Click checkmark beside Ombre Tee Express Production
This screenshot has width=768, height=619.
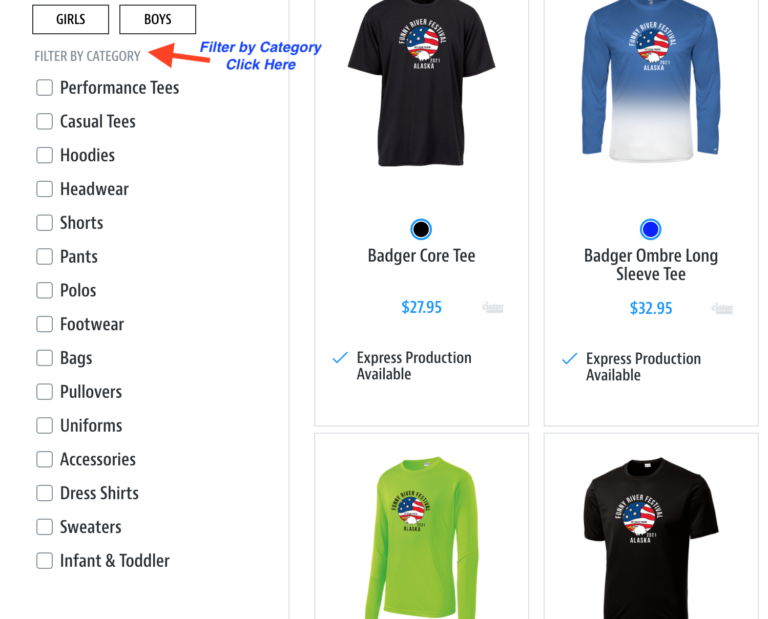coord(570,358)
